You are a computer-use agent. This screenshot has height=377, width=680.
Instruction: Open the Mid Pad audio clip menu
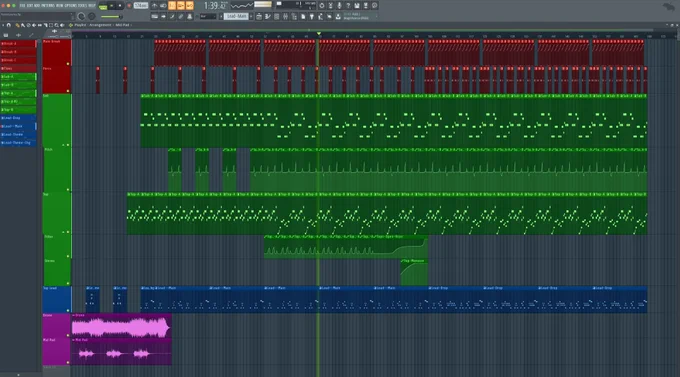point(74,340)
